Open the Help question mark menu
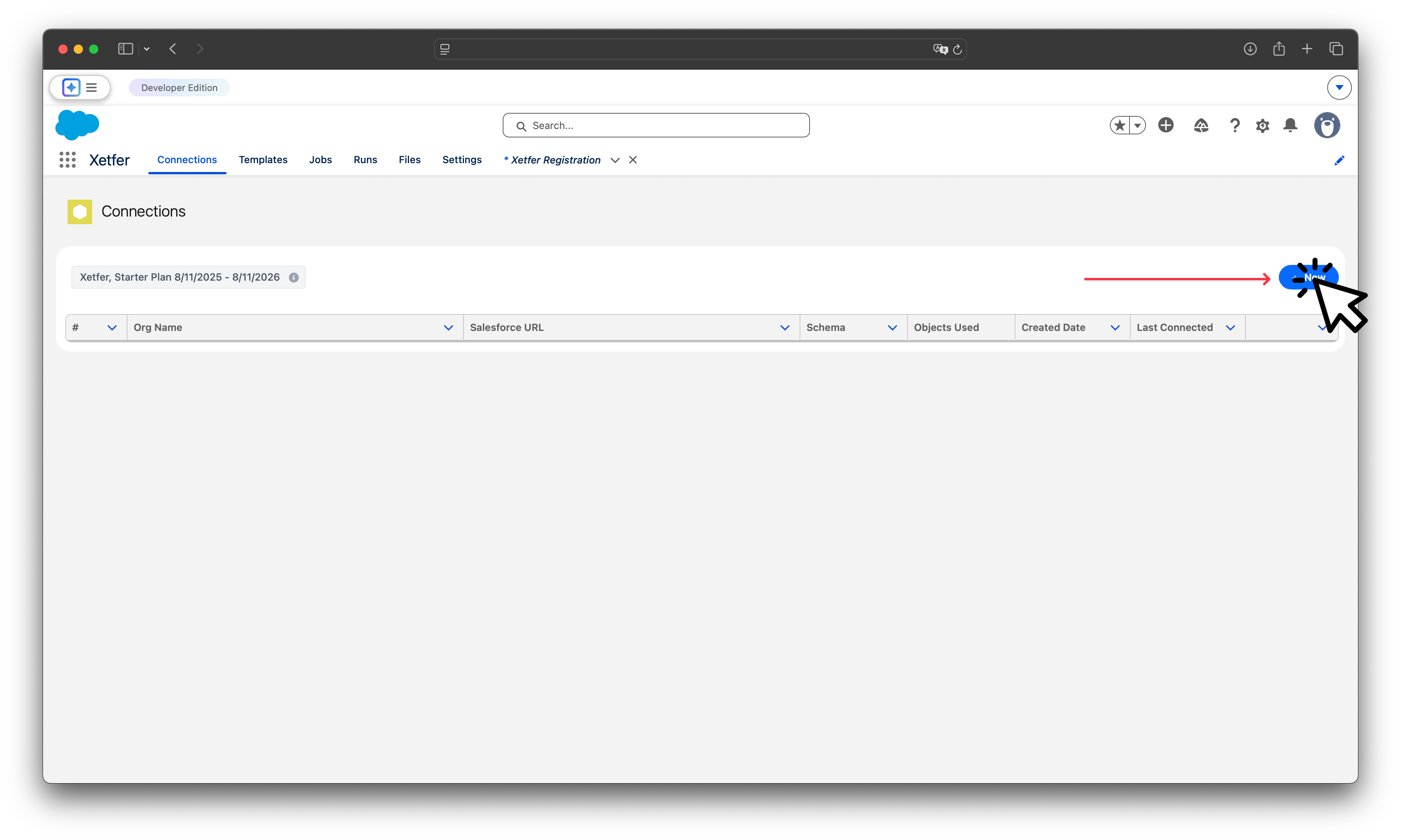Image resolution: width=1401 pixels, height=840 pixels. pos(1235,125)
